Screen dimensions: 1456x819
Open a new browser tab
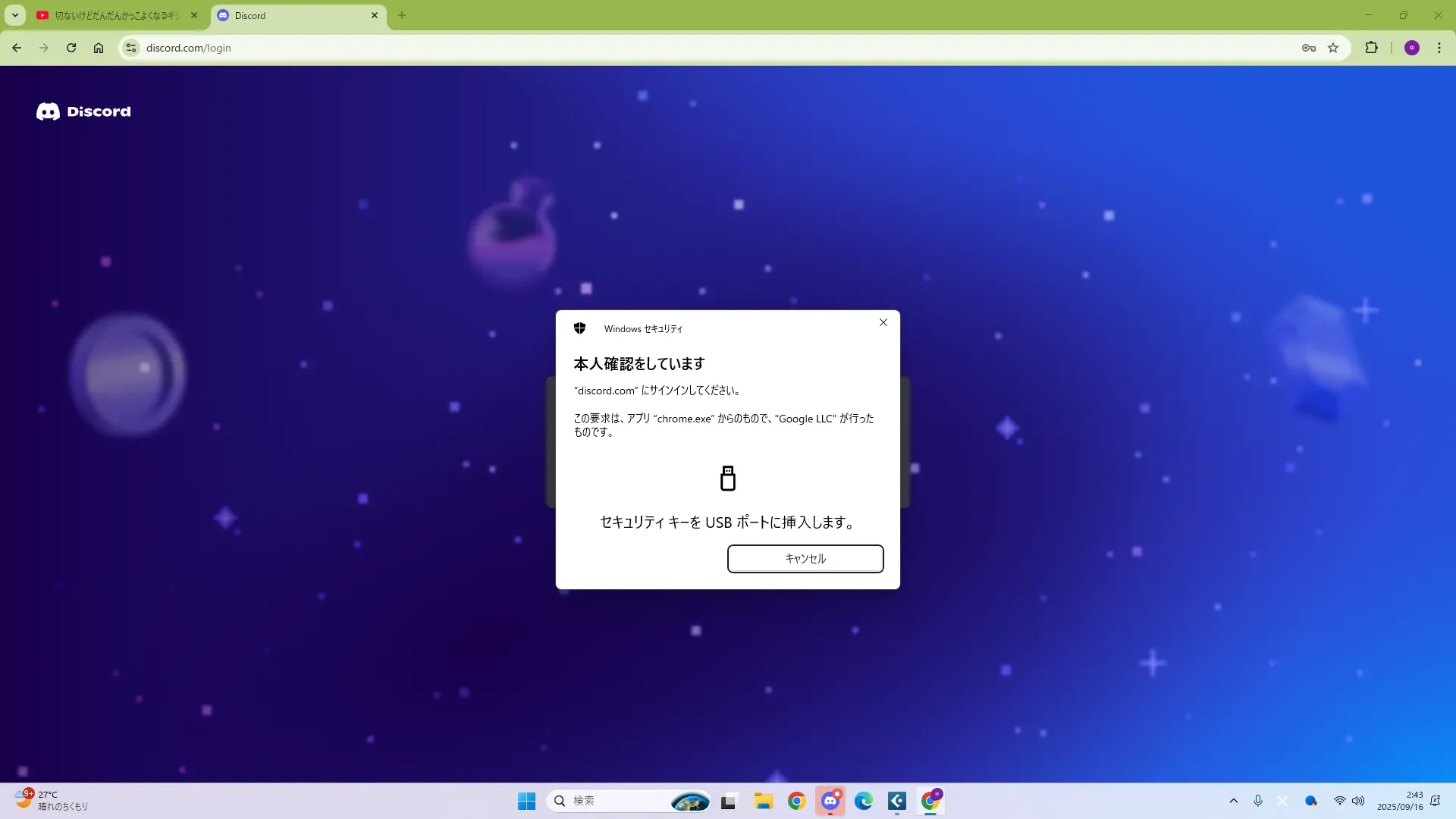coord(402,15)
